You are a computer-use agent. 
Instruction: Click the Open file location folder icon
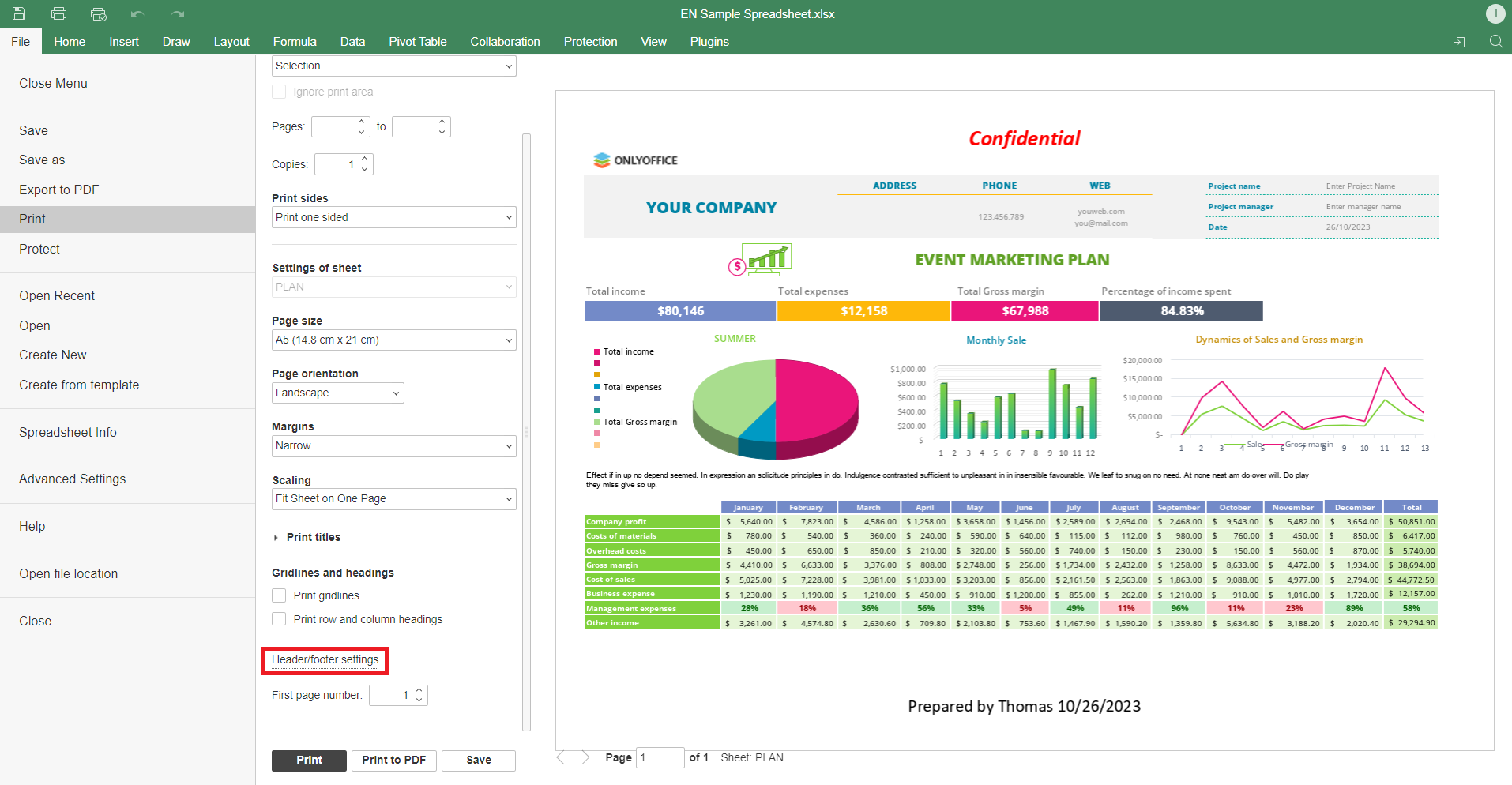(x=1457, y=42)
